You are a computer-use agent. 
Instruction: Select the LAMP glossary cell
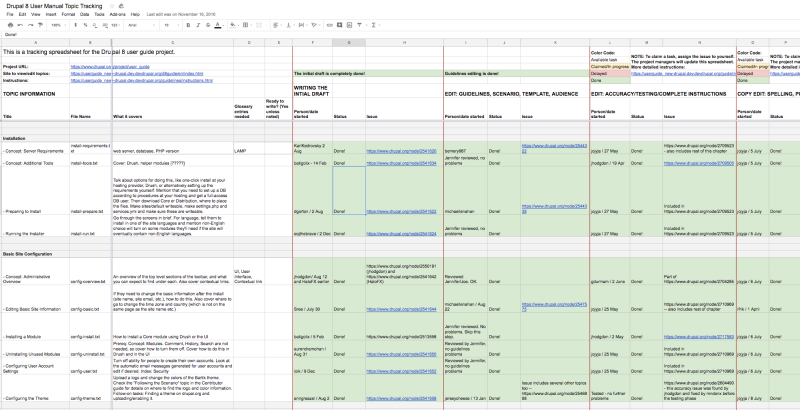pyautogui.click(x=249, y=148)
